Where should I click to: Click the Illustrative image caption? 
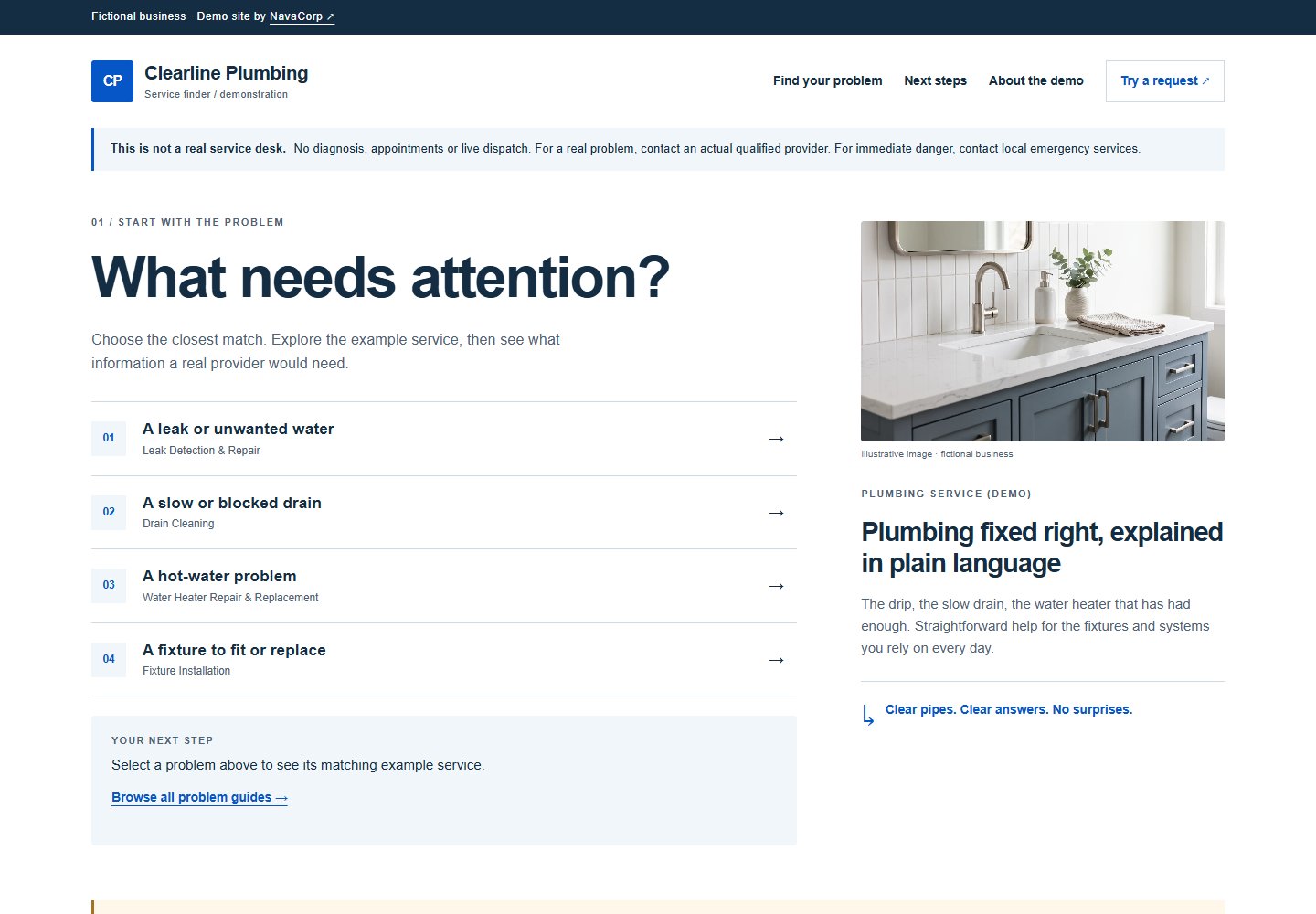pos(937,454)
